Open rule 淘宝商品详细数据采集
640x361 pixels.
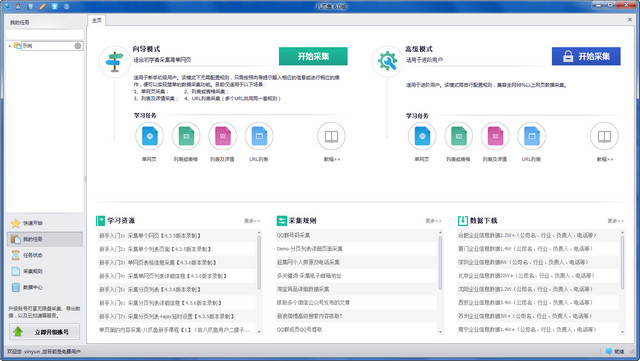[x=303, y=289]
